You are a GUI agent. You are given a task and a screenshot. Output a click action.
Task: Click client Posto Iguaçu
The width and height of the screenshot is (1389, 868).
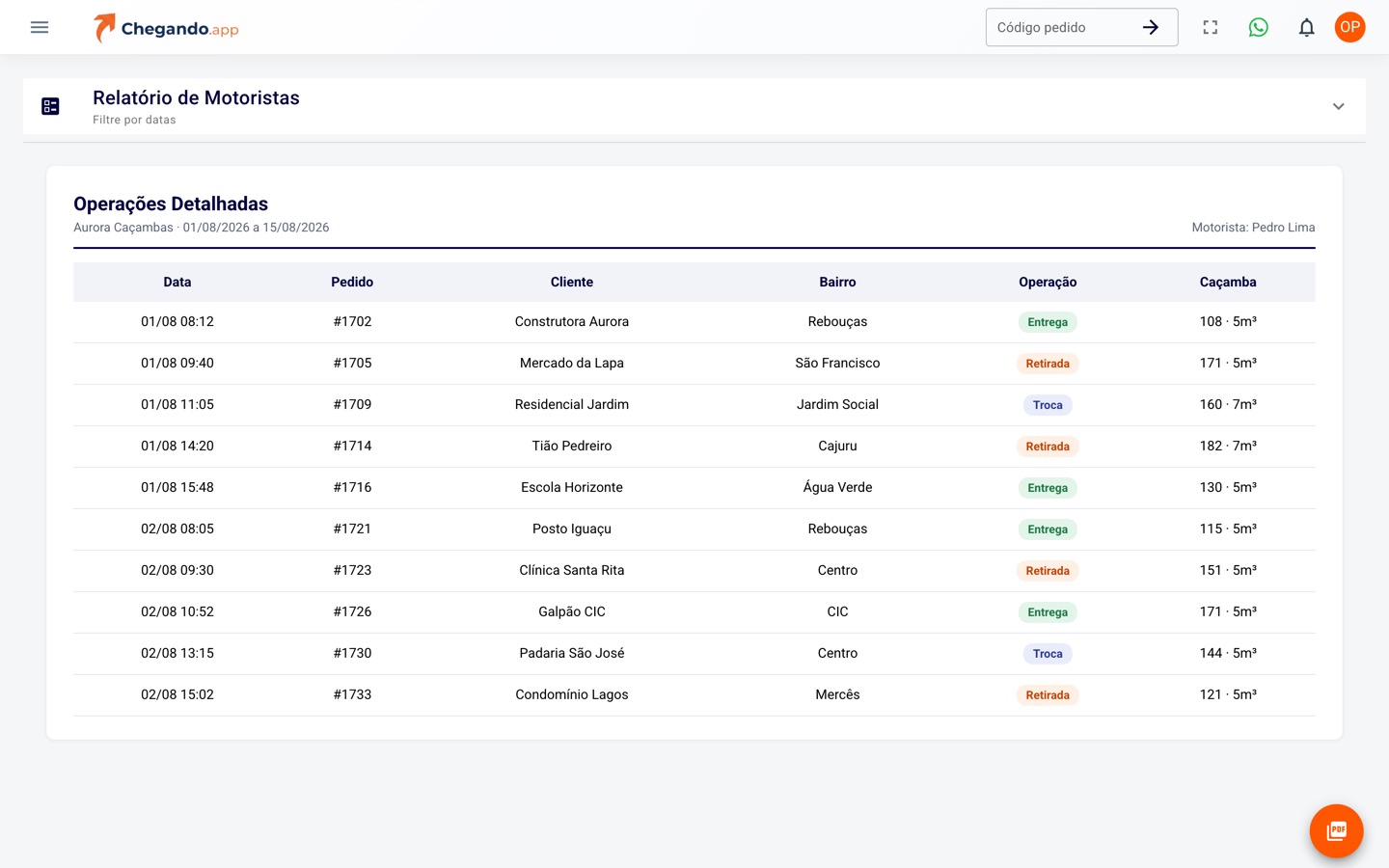click(572, 529)
